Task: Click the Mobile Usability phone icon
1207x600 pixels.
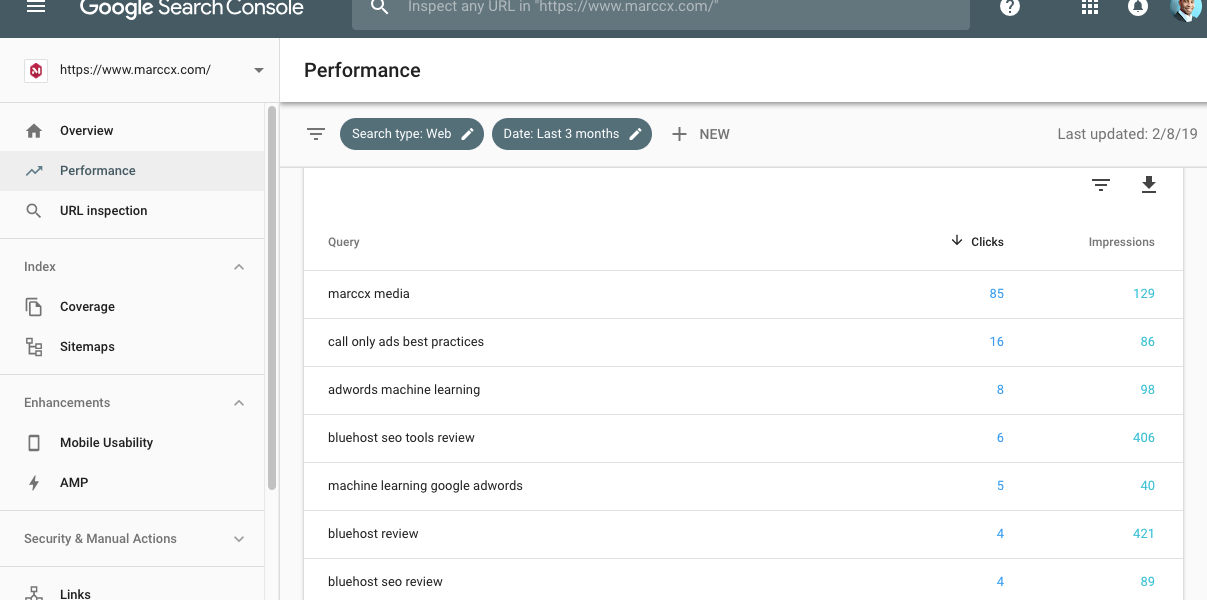Action: (34, 443)
